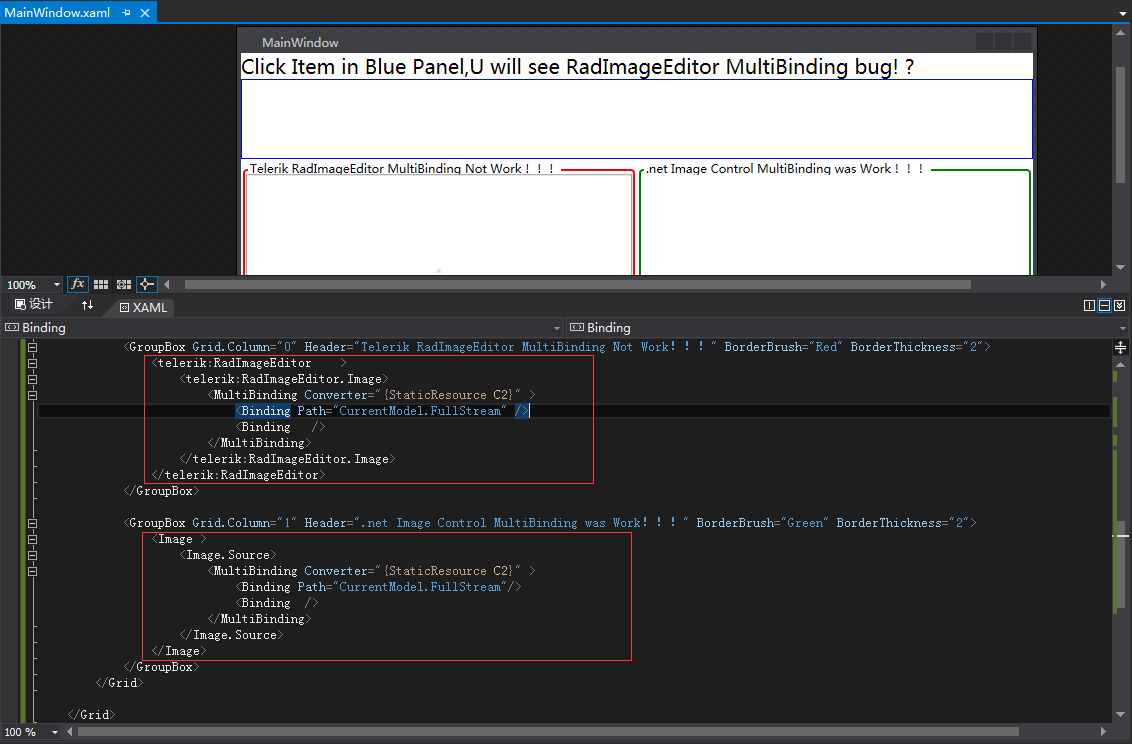The height and width of the screenshot is (744, 1132).
Task: Collapse the Image element outlining region
Action: (32, 539)
